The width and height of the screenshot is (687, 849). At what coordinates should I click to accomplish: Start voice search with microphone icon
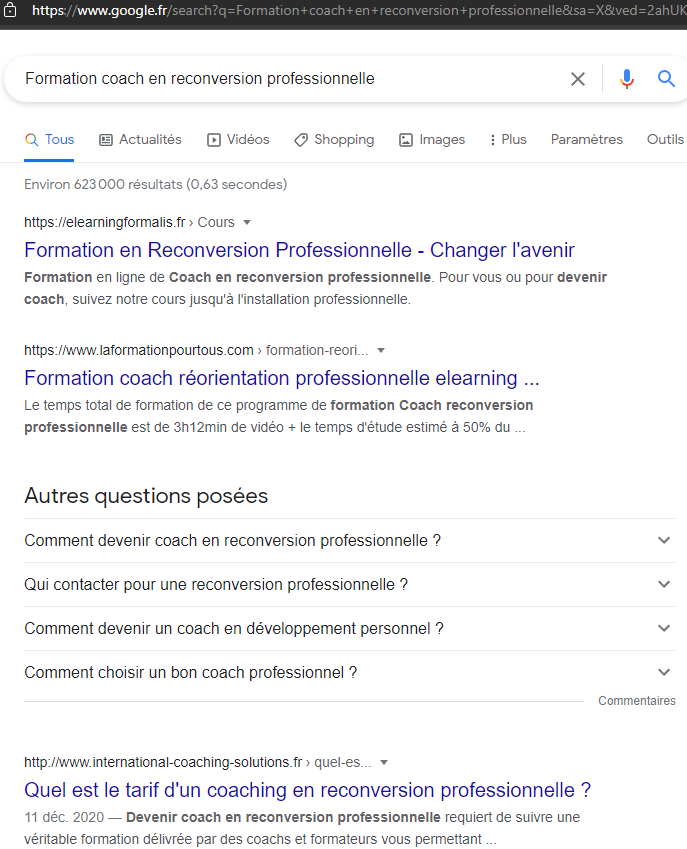627,79
